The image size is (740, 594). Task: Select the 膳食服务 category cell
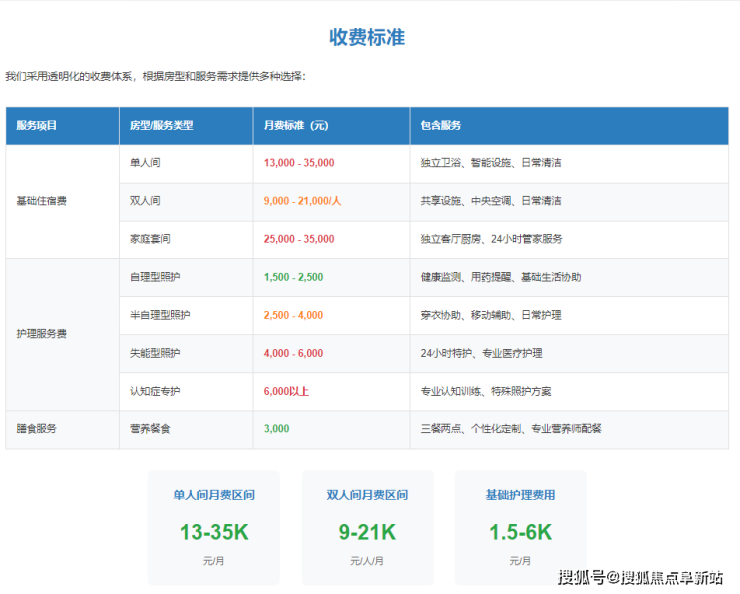pos(37,429)
